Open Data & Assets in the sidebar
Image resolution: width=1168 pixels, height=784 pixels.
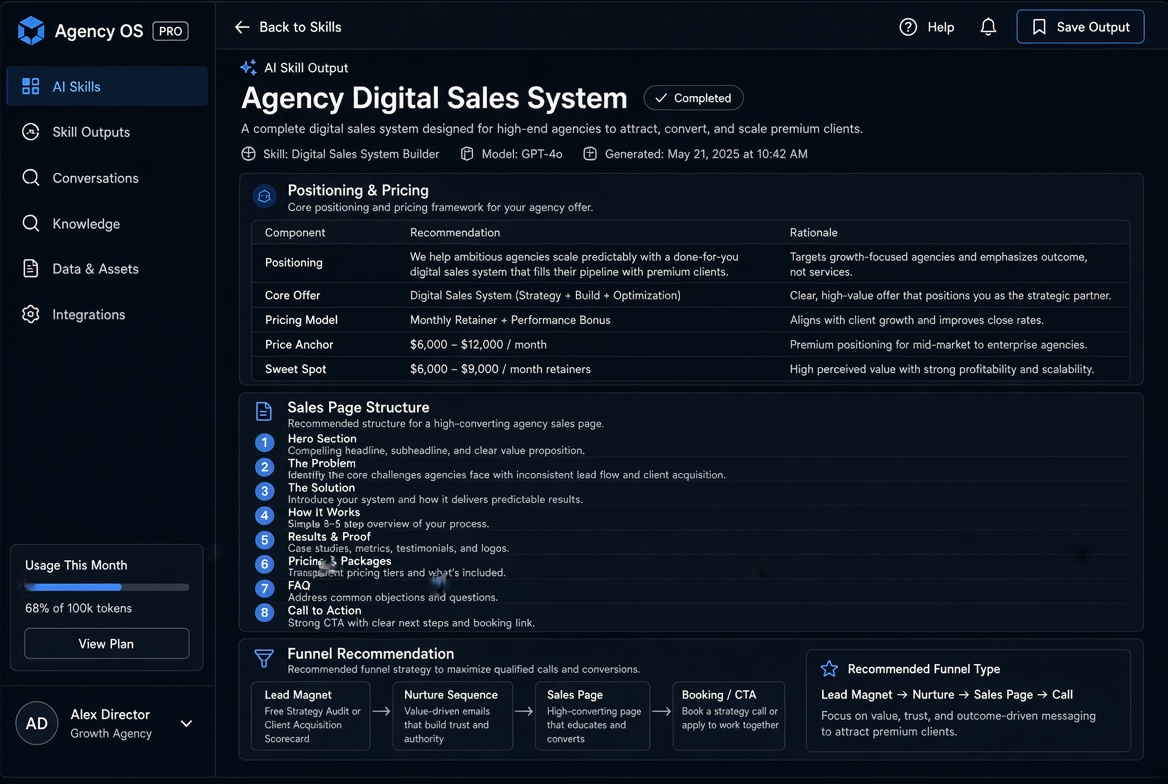pos(107,269)
